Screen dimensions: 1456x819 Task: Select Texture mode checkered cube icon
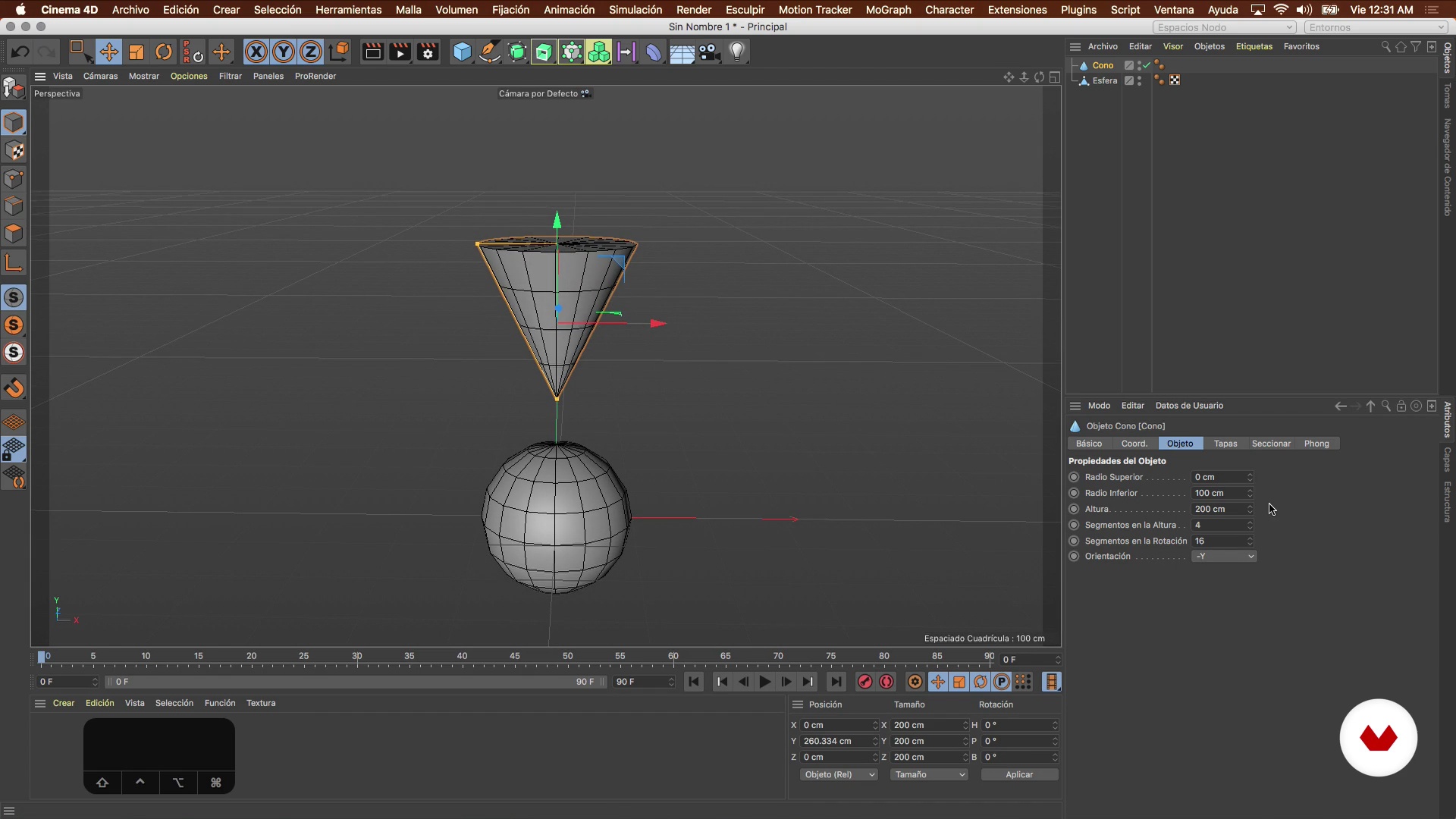[14, 151]
